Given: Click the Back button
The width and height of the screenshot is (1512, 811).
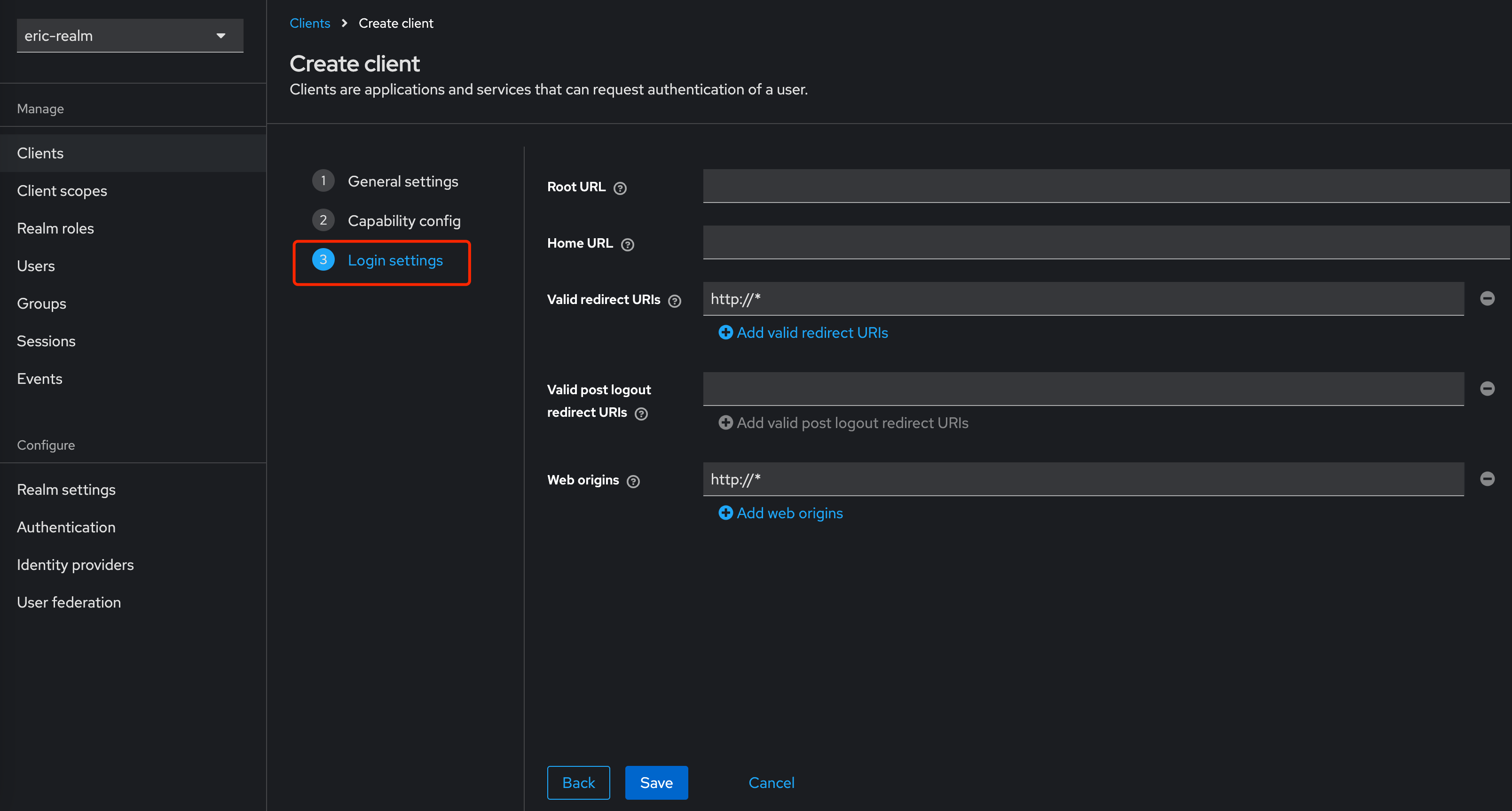Looking at the screenshot, I should pyautogui.click(x=578, y=783).
